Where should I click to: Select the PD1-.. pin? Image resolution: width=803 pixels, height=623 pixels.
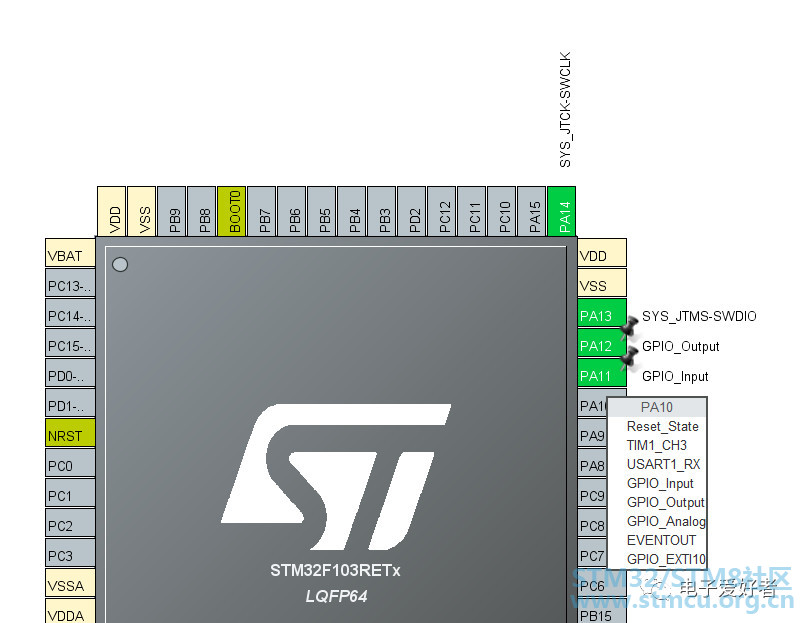coord(70,403)
